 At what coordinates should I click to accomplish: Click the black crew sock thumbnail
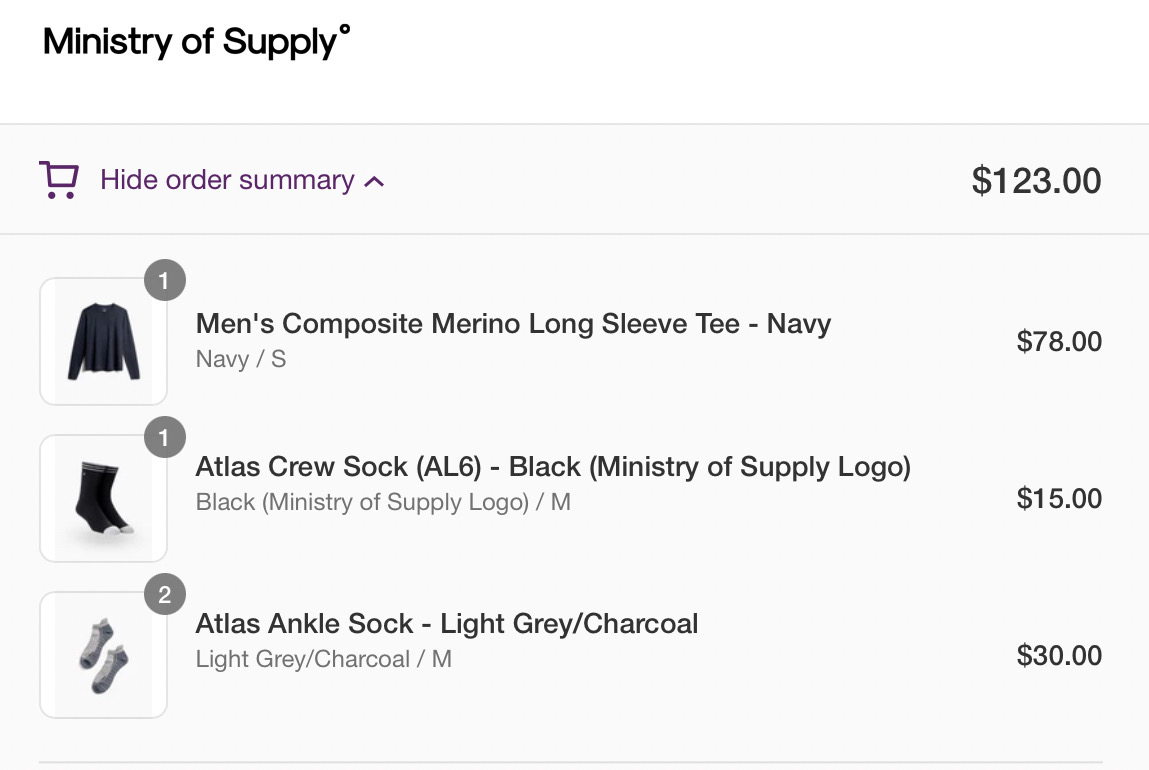pyautogui.click(x=103, y=498)
